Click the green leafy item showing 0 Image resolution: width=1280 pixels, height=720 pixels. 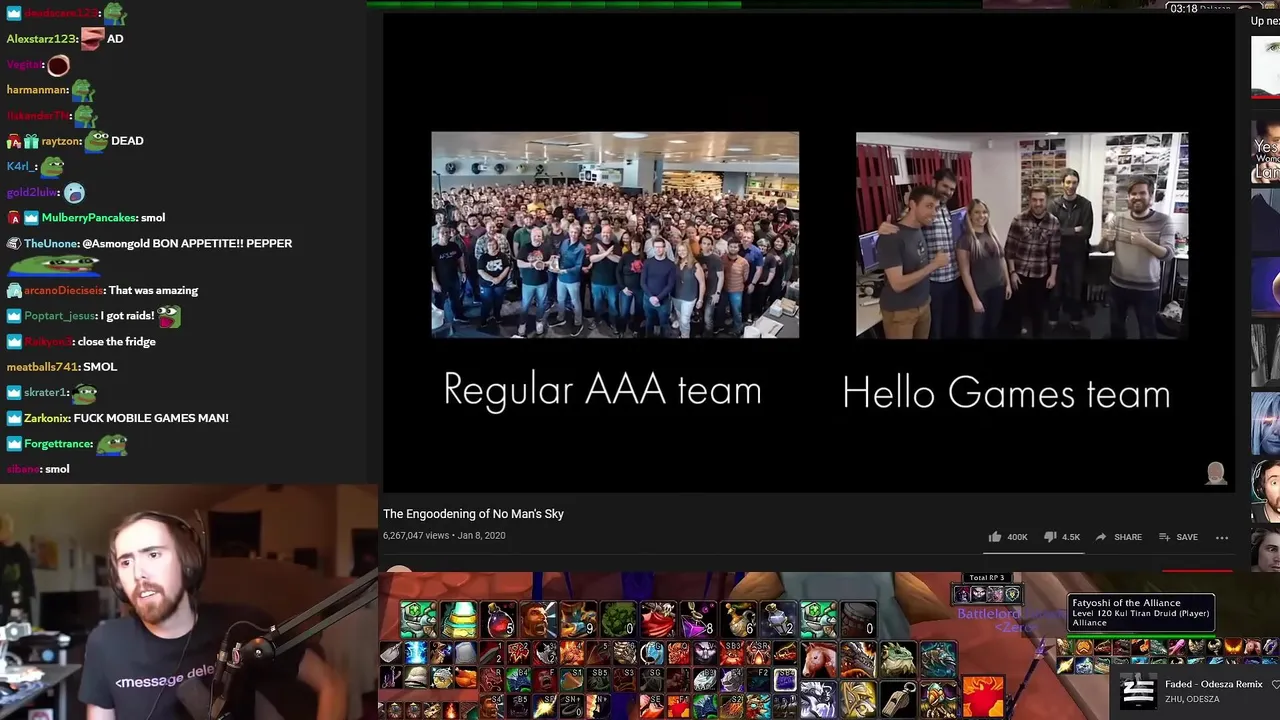tap(618, 620)
